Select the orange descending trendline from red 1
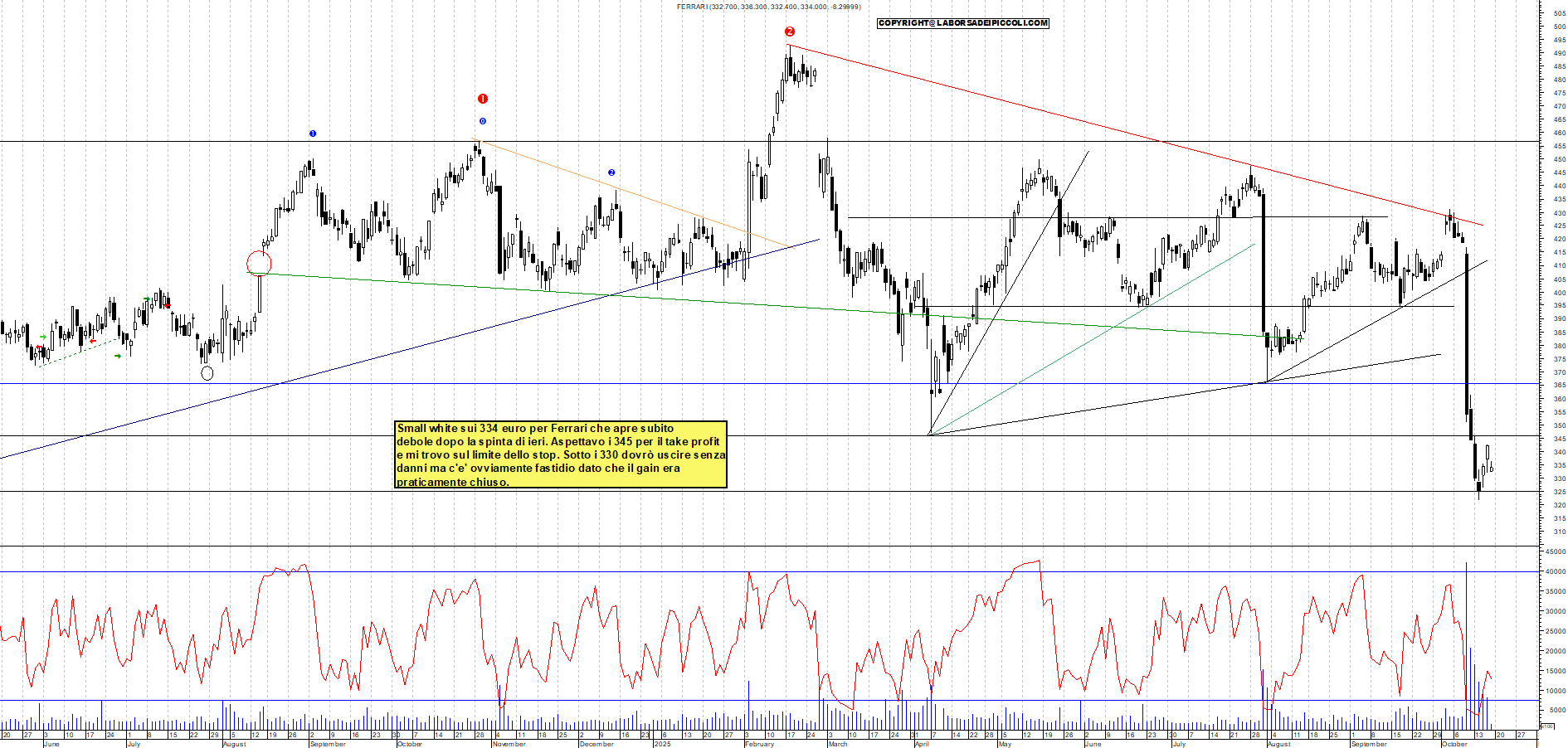The image size is (1568, 748). pyautogui.click(x=631, y=195)
